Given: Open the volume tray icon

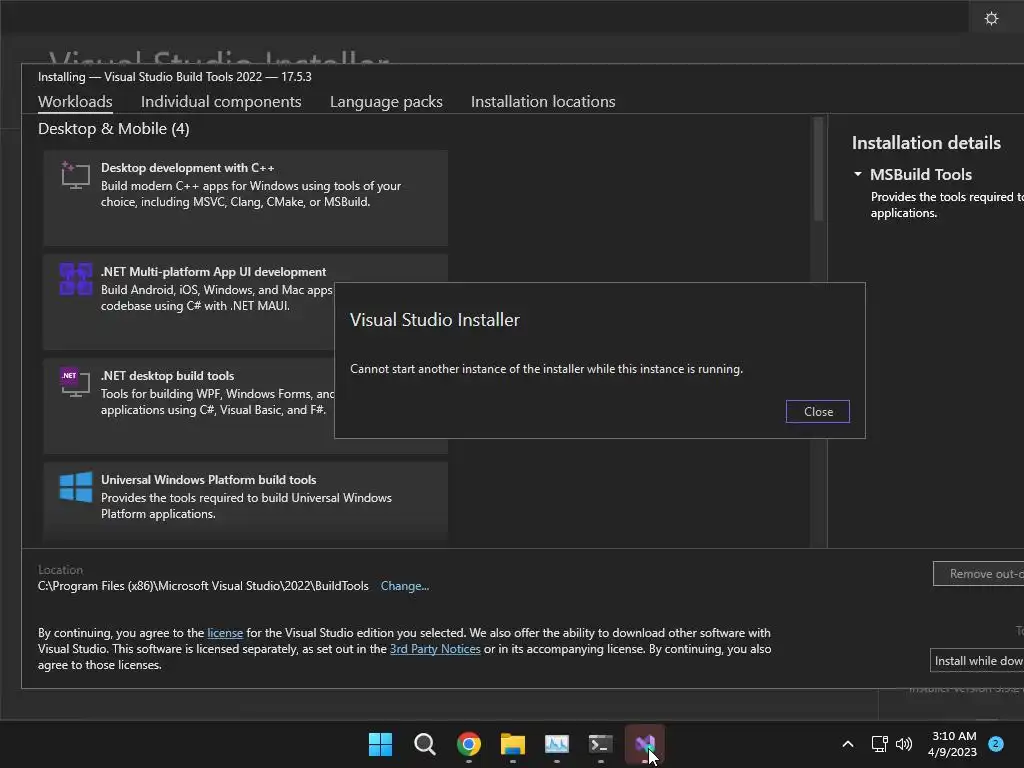Looking at the screenshot, I should click(x=904, y=744).
